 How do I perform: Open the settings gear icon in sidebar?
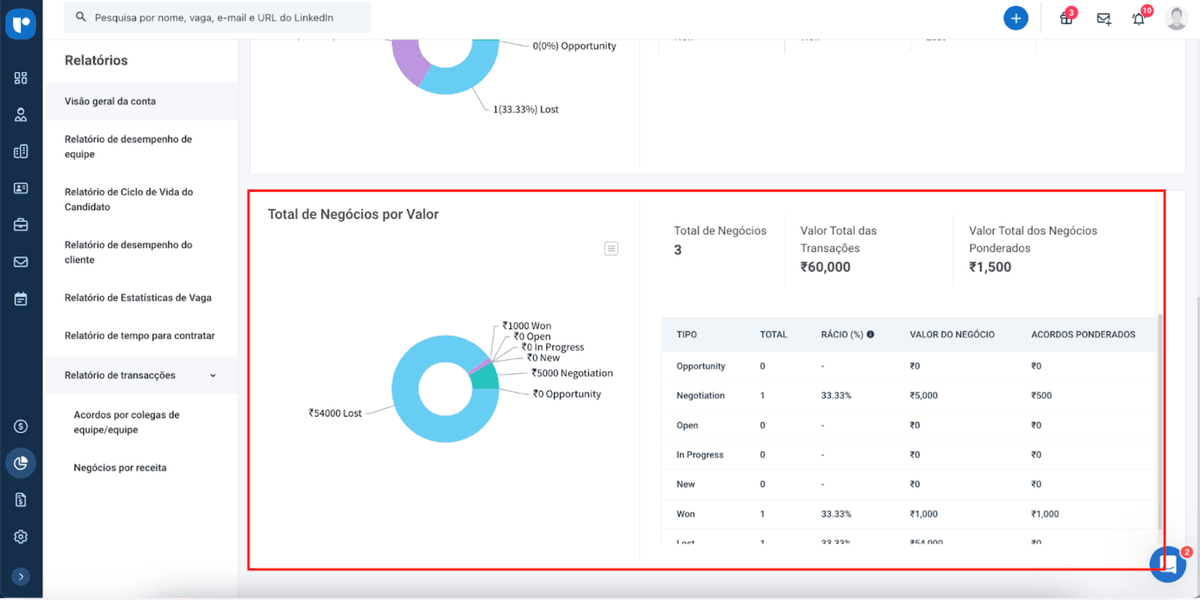pos(21,537)
